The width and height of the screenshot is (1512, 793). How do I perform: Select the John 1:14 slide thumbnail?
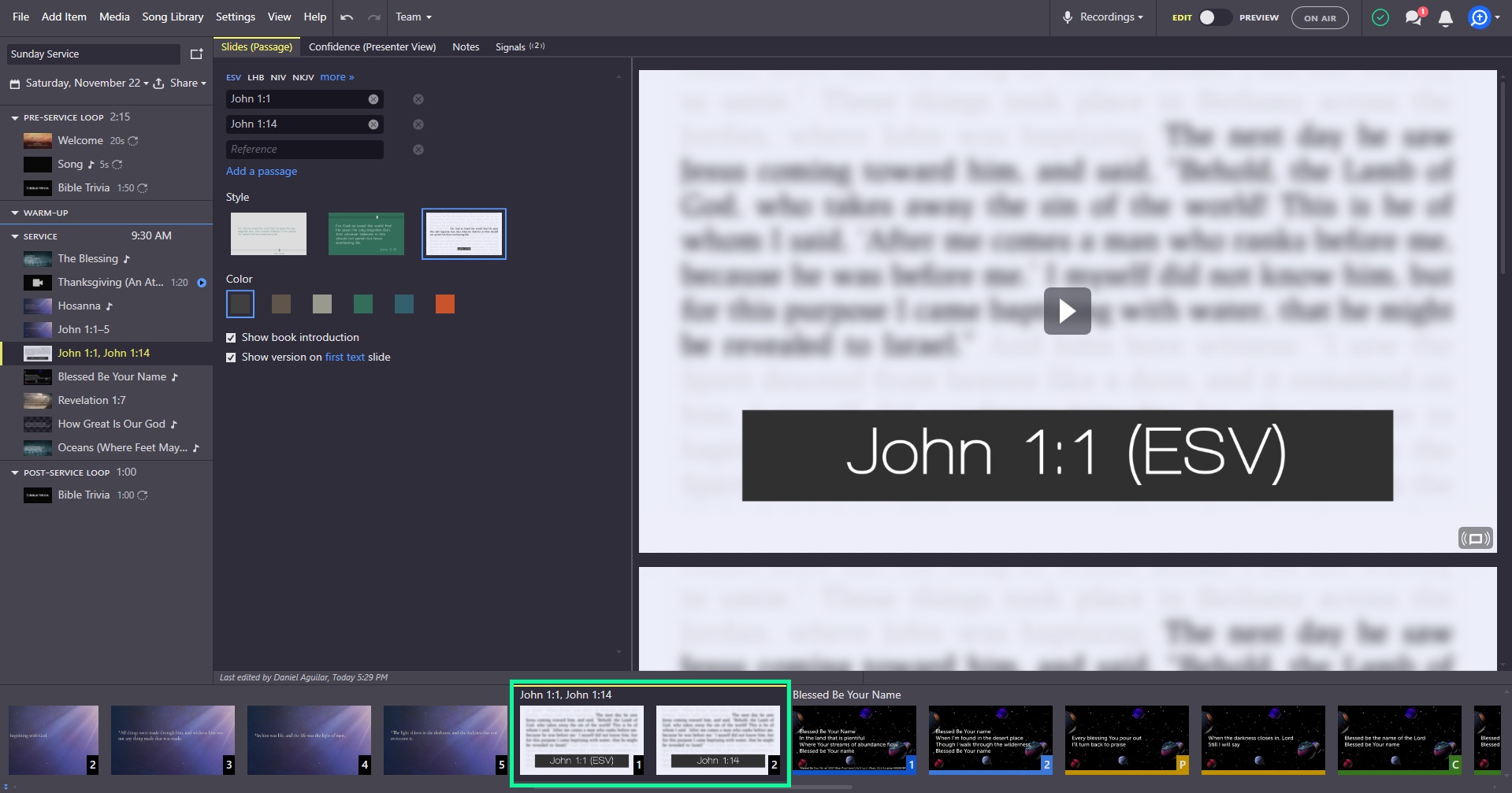[x=718, y=740]
